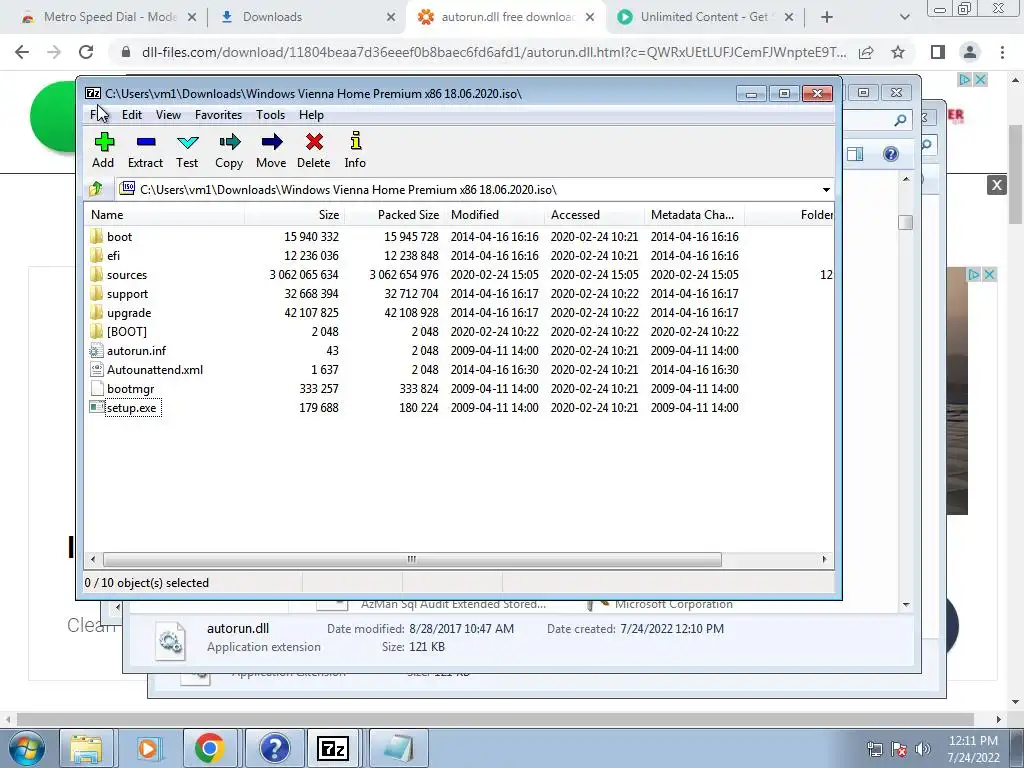Switch to the Metro Speed Dial tab
1024x768 pixels.
click(x=110, y=17)
